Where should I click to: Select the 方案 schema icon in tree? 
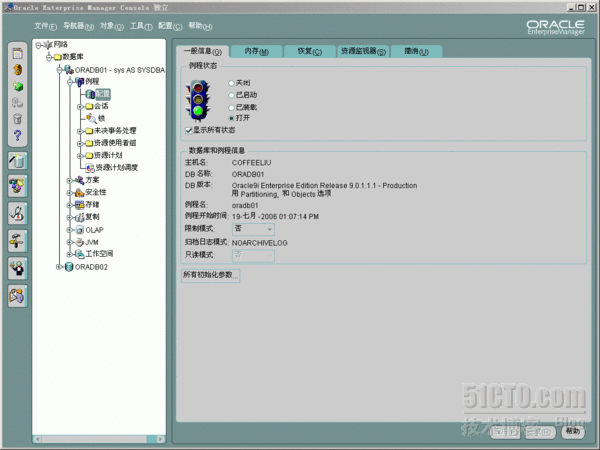(x=80, y=180)
